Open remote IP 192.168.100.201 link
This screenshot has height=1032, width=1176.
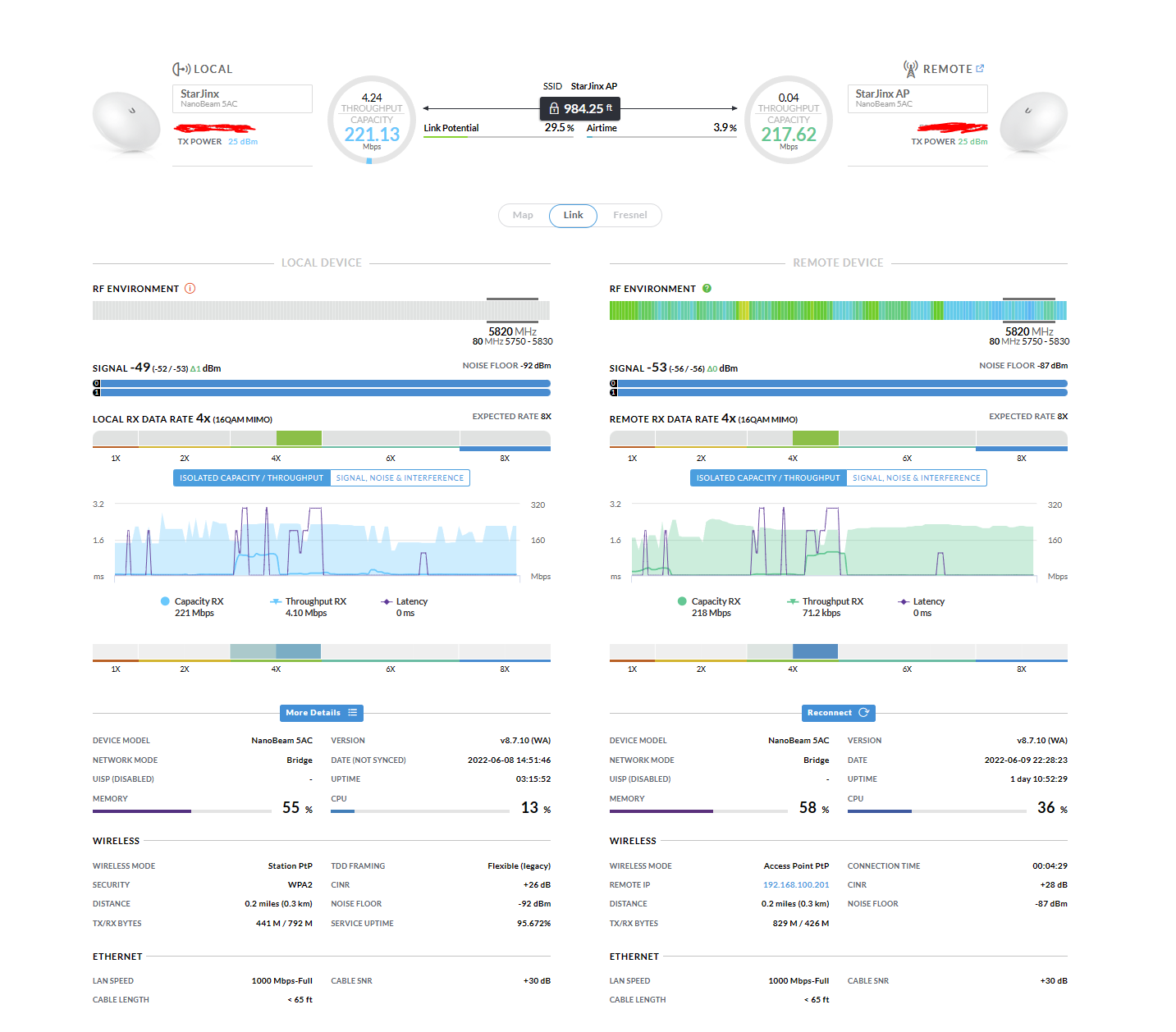(x=796, y=885)
